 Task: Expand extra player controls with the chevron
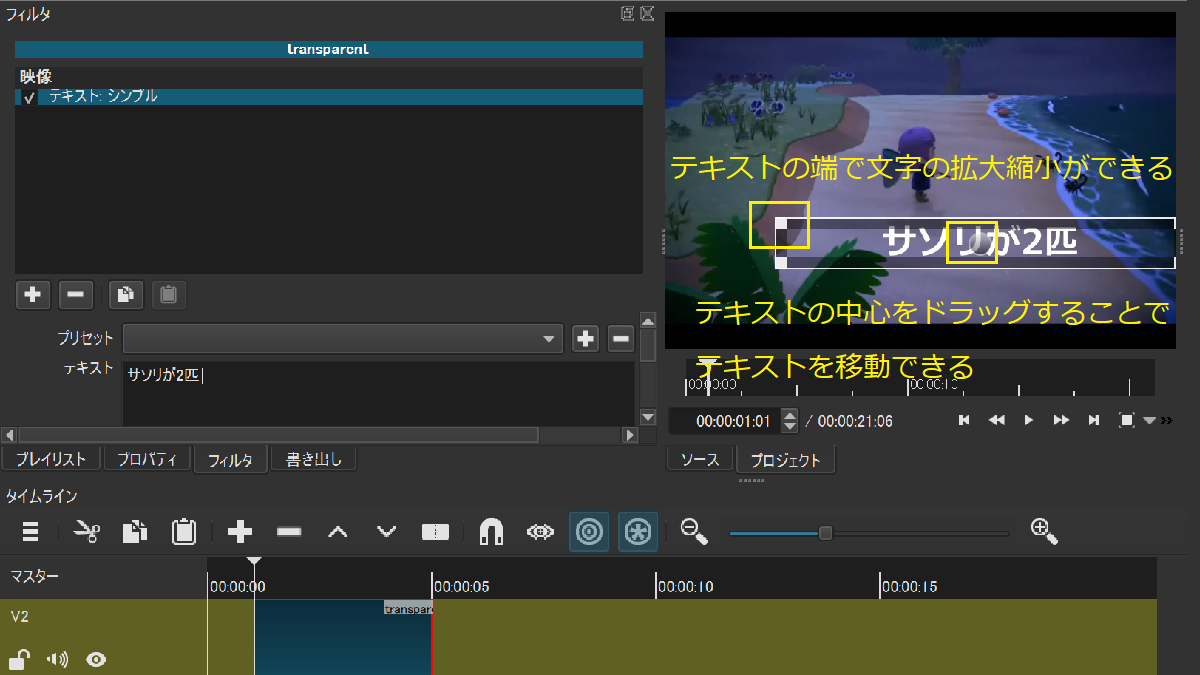coord(1165,420)
